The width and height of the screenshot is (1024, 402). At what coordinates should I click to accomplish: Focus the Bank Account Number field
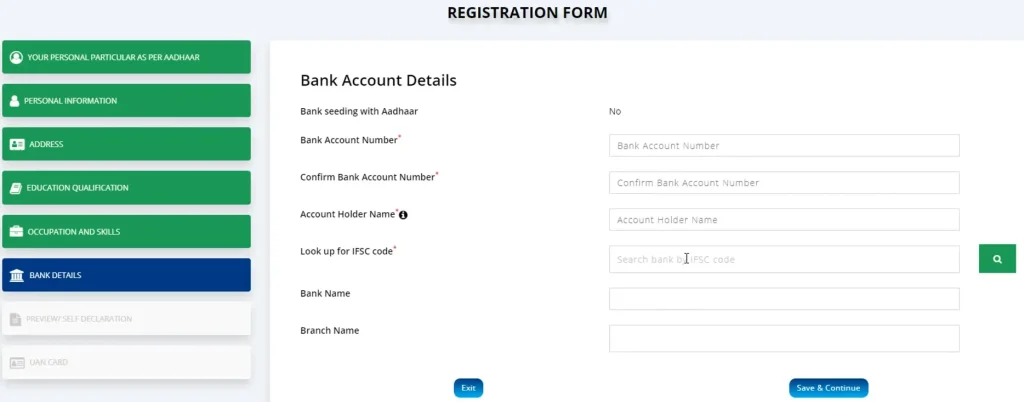(x=784, y=146)
